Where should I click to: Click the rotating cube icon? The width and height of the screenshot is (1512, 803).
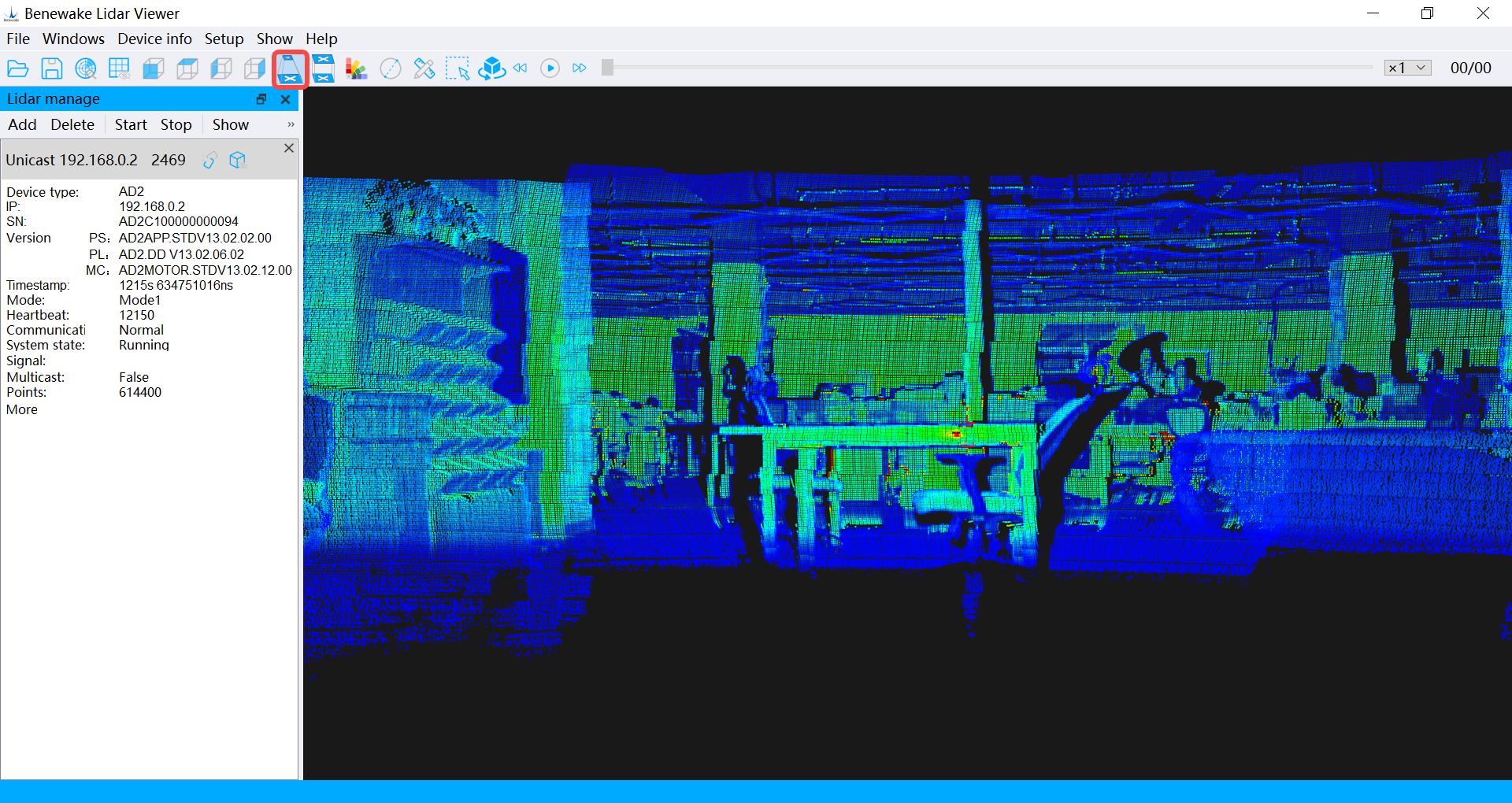click(491, 68)
